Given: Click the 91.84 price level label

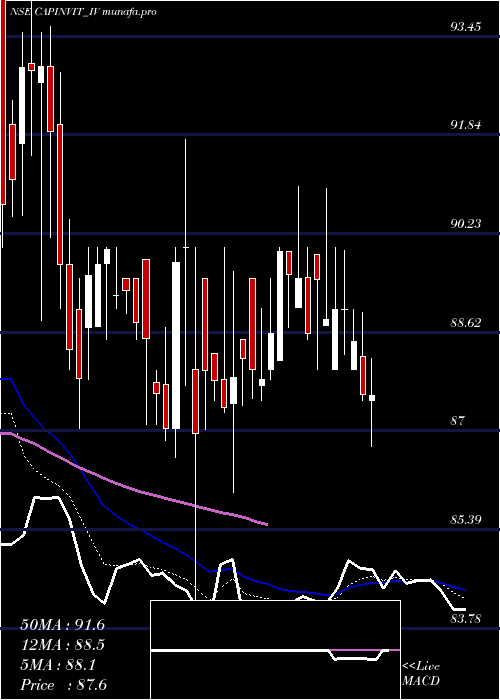Looking at the screenshot, I should pos(466,125).
